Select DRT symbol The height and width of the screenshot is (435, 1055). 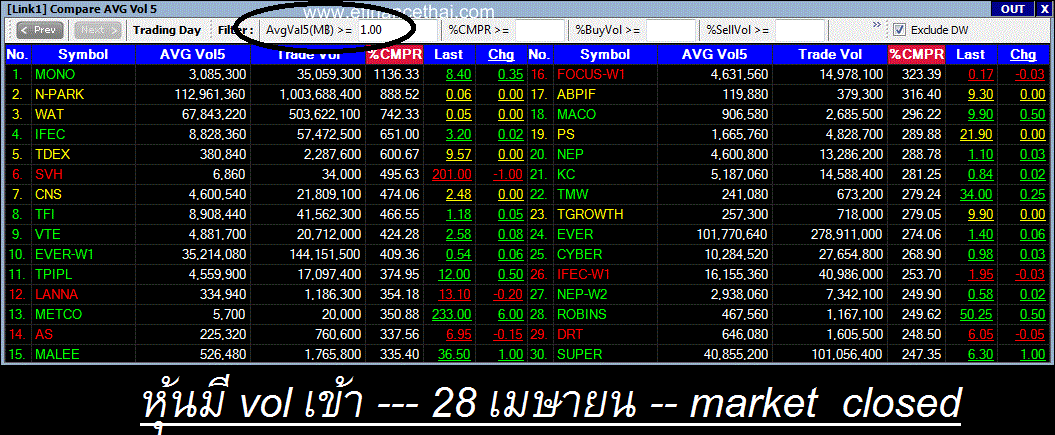[571, 334]
